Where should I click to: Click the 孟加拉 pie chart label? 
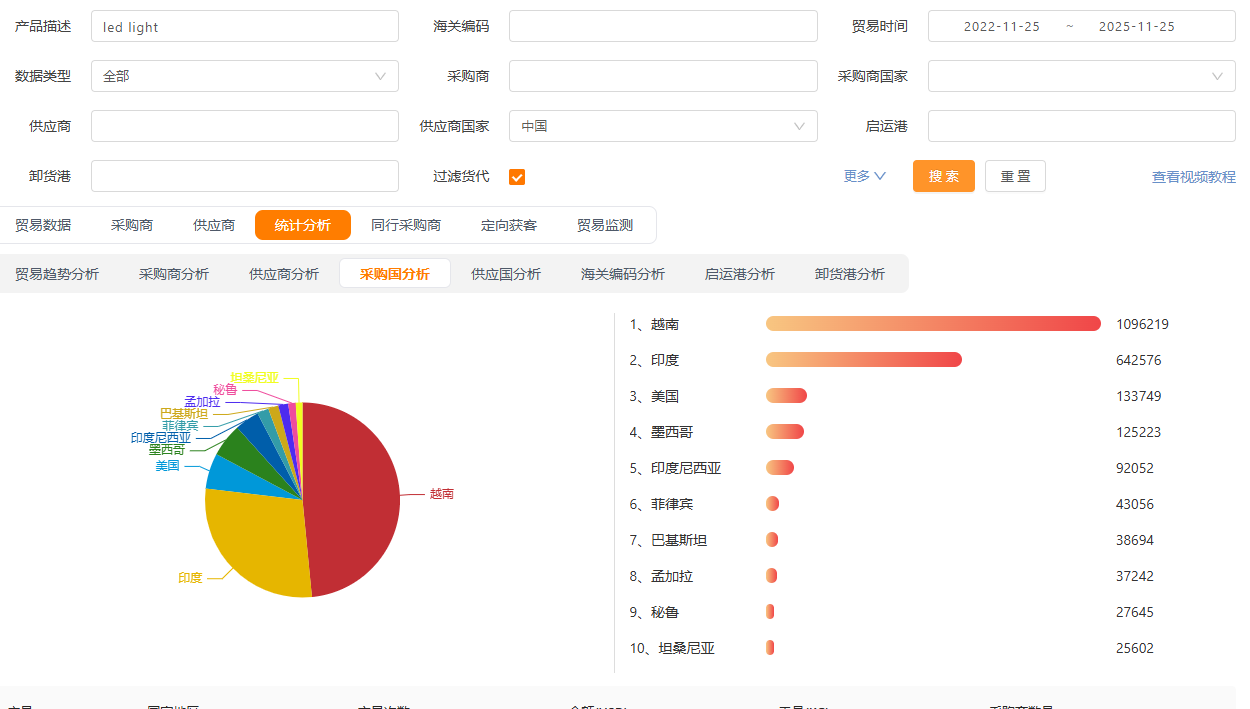click(x=202, y=401)
